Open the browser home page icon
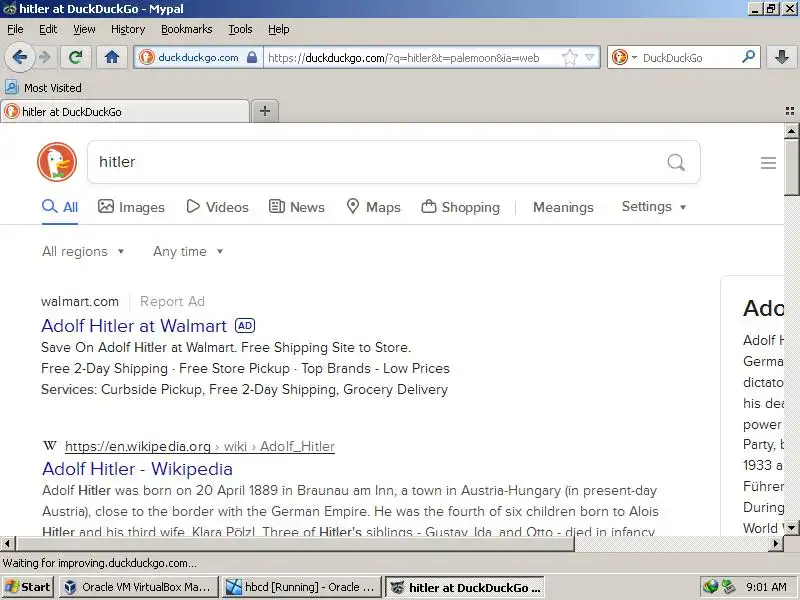 [x=111, y=57]
